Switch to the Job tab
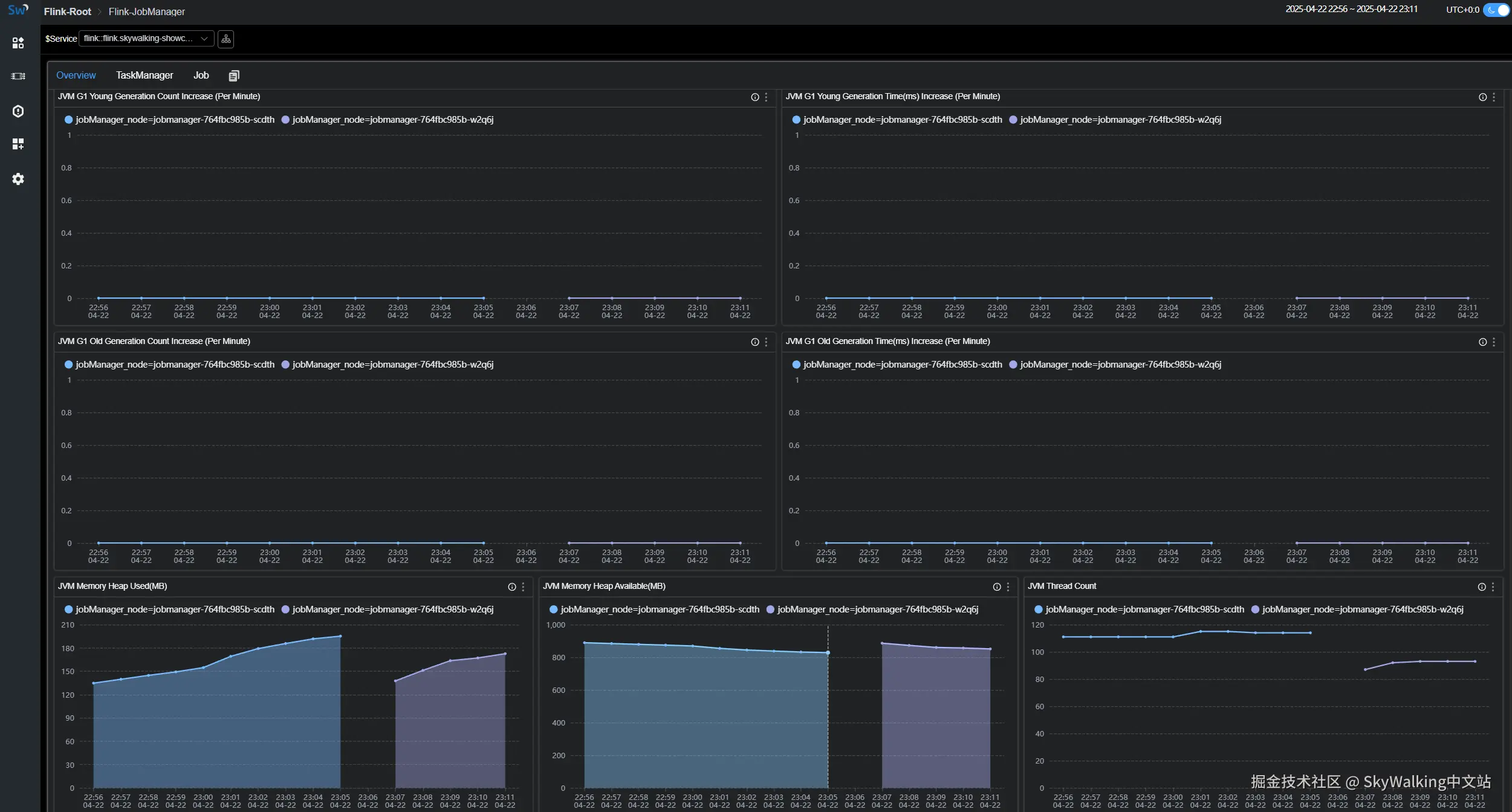Screen dimensions: 1512x812 [201, 76]
